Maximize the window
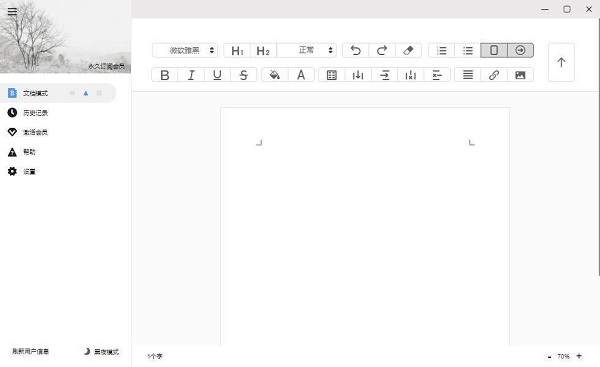 click(x=567, y=9)
